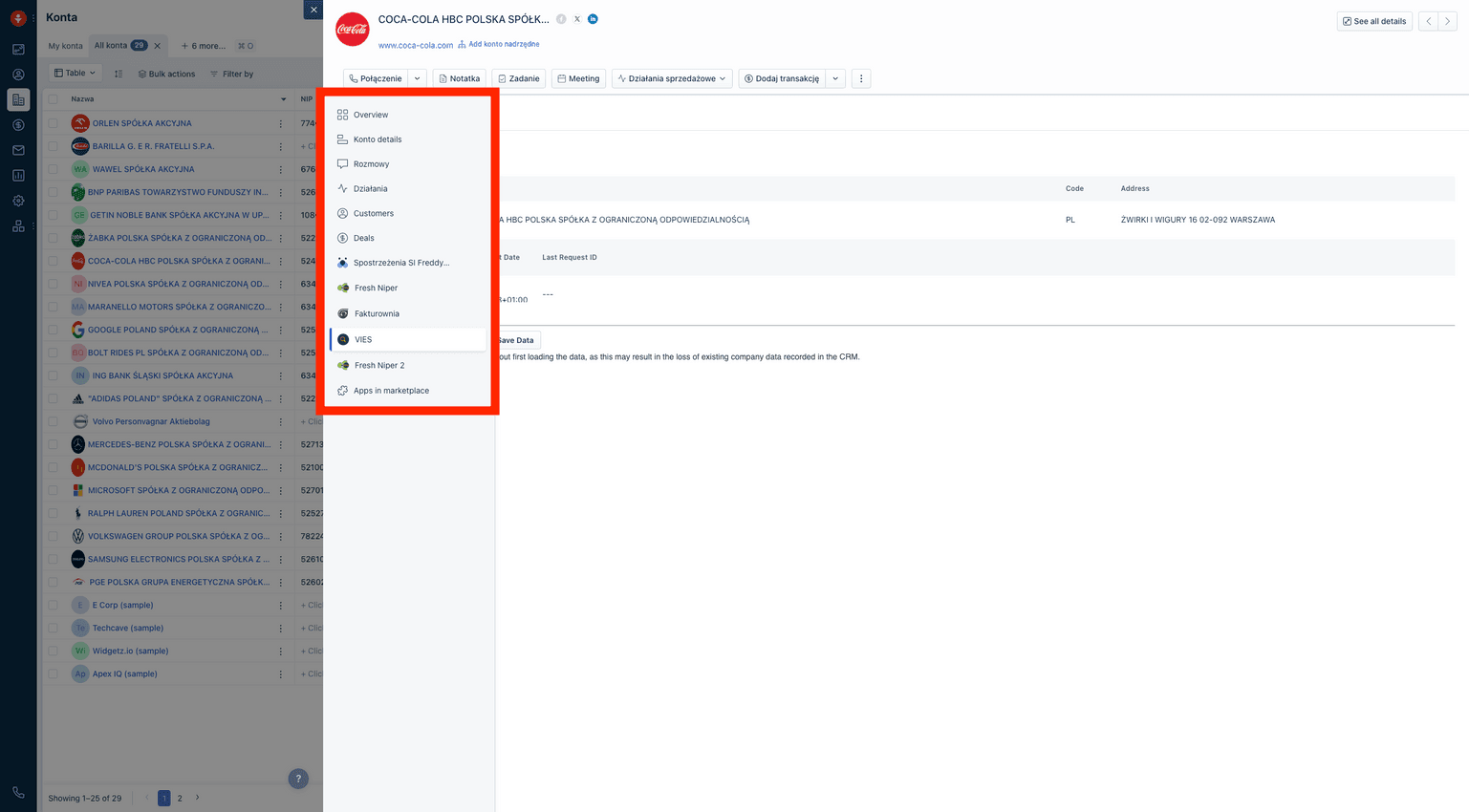Open the Facebook profile icon beside company name
This screenshot has height=812, width=1469.
point(561,19)
